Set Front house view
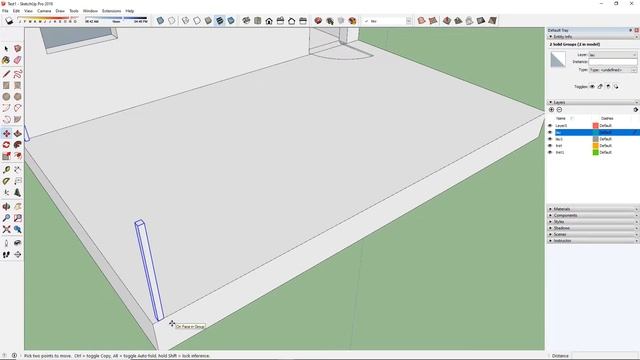The image size is (640, 360). [x=269, y=20]
